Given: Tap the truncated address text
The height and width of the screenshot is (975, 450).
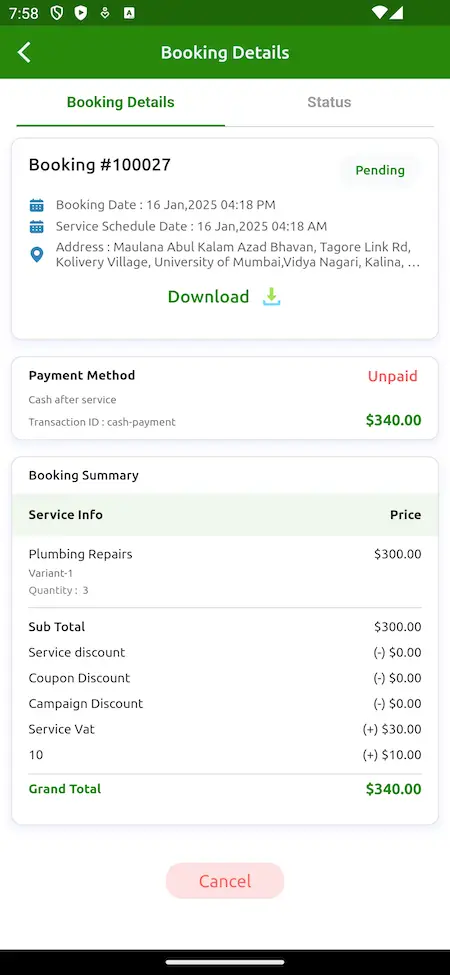Looking at the screenshot, I should (x=238, y=255).
